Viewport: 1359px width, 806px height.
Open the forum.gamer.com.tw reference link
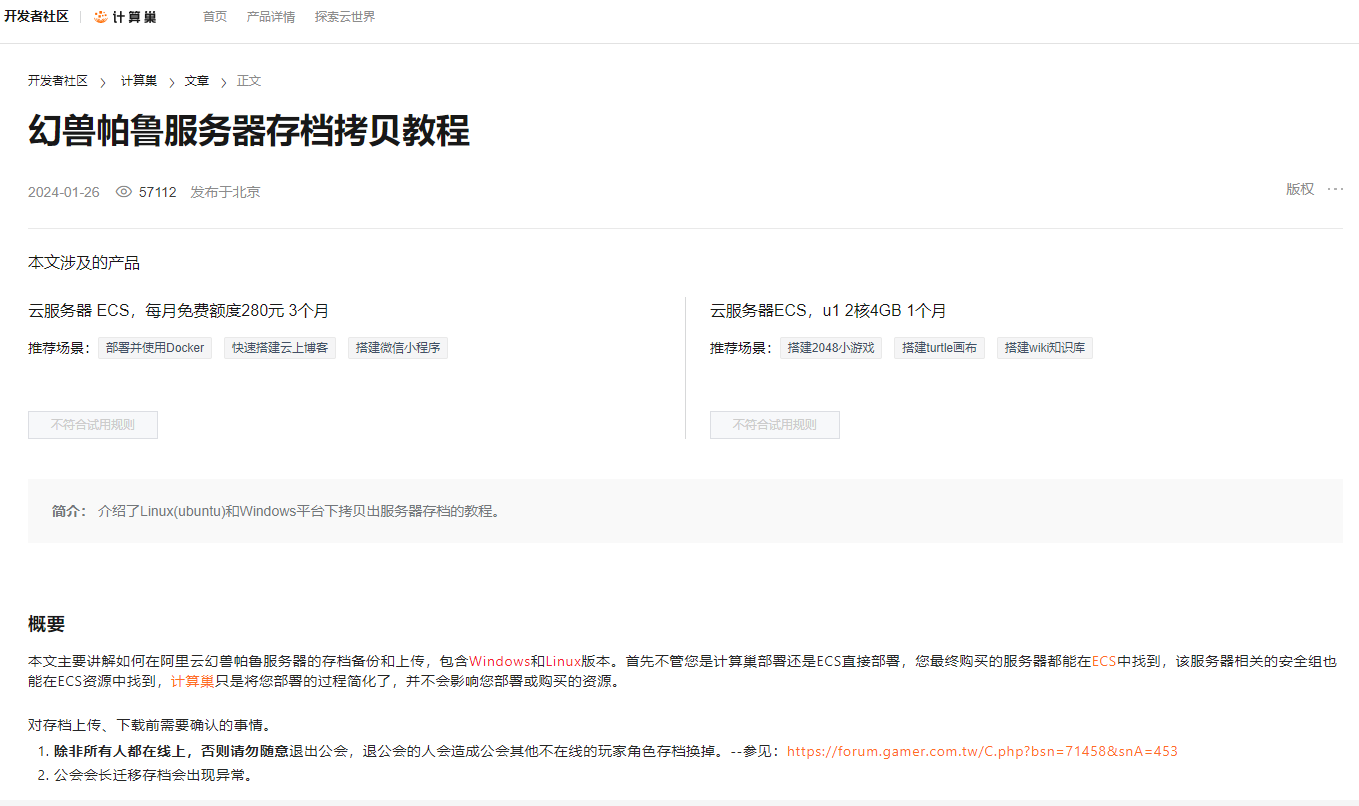[982, 751]
